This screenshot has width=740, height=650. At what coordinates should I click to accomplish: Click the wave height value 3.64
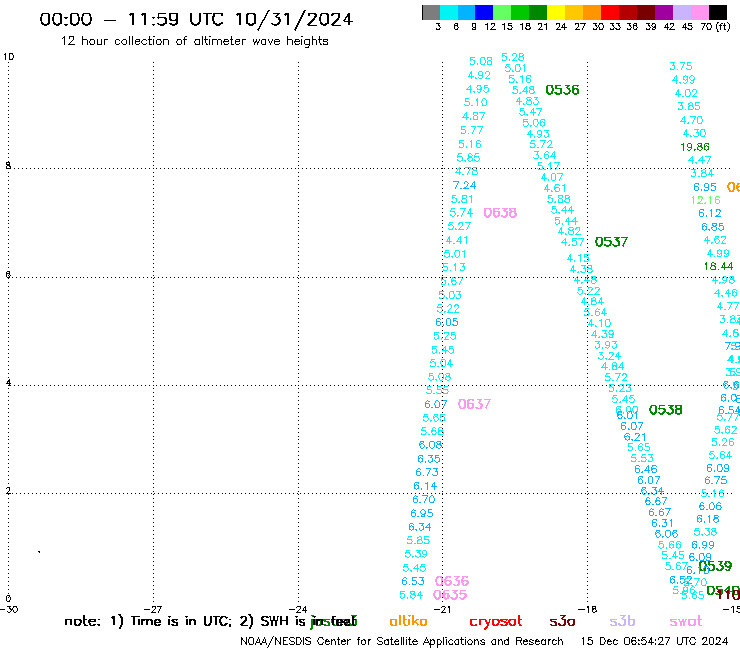pos(545,155)
